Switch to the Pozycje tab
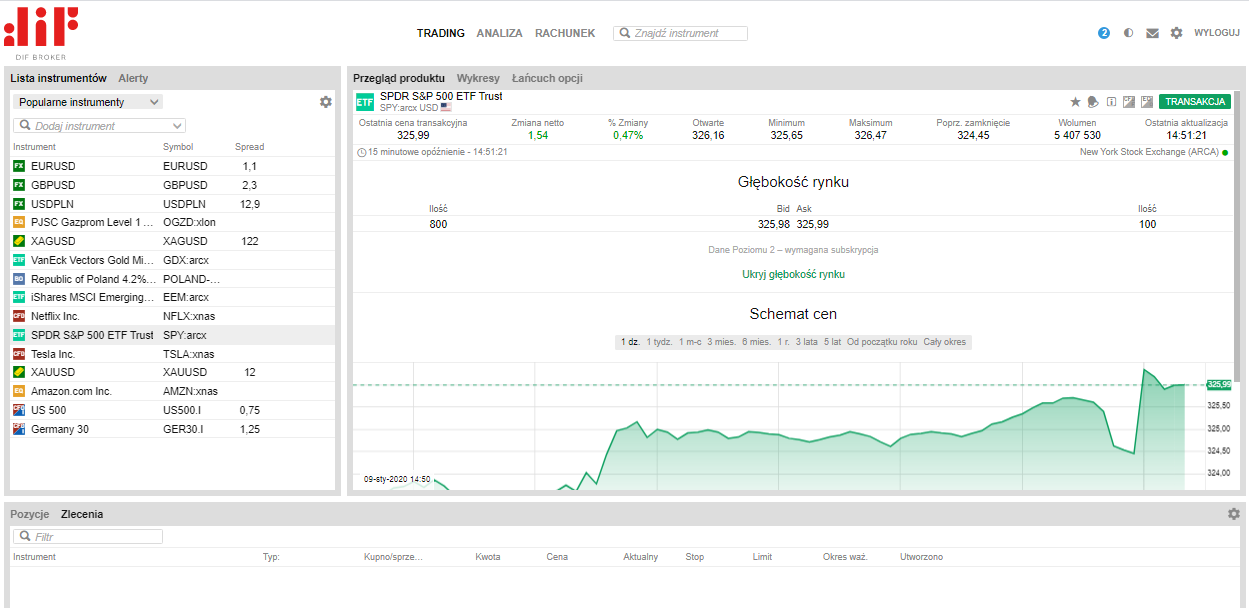This screenshot has height=608, width=1249. (x=30, y=514)
